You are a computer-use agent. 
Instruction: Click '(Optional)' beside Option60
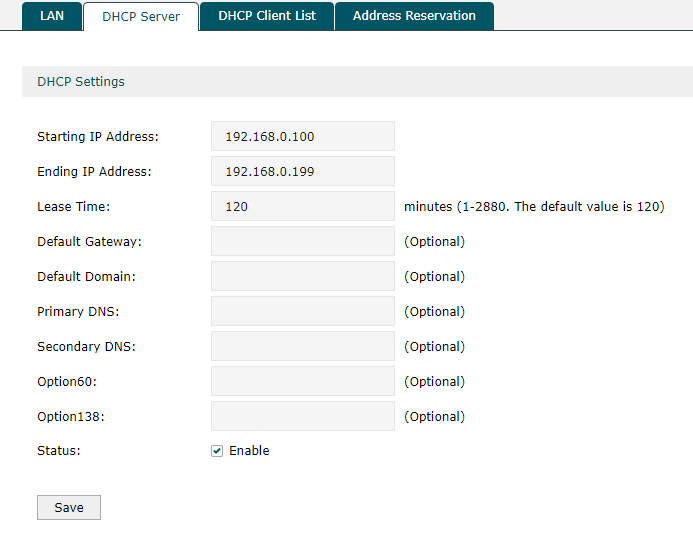pyautogui.click(x=434, y=381)
